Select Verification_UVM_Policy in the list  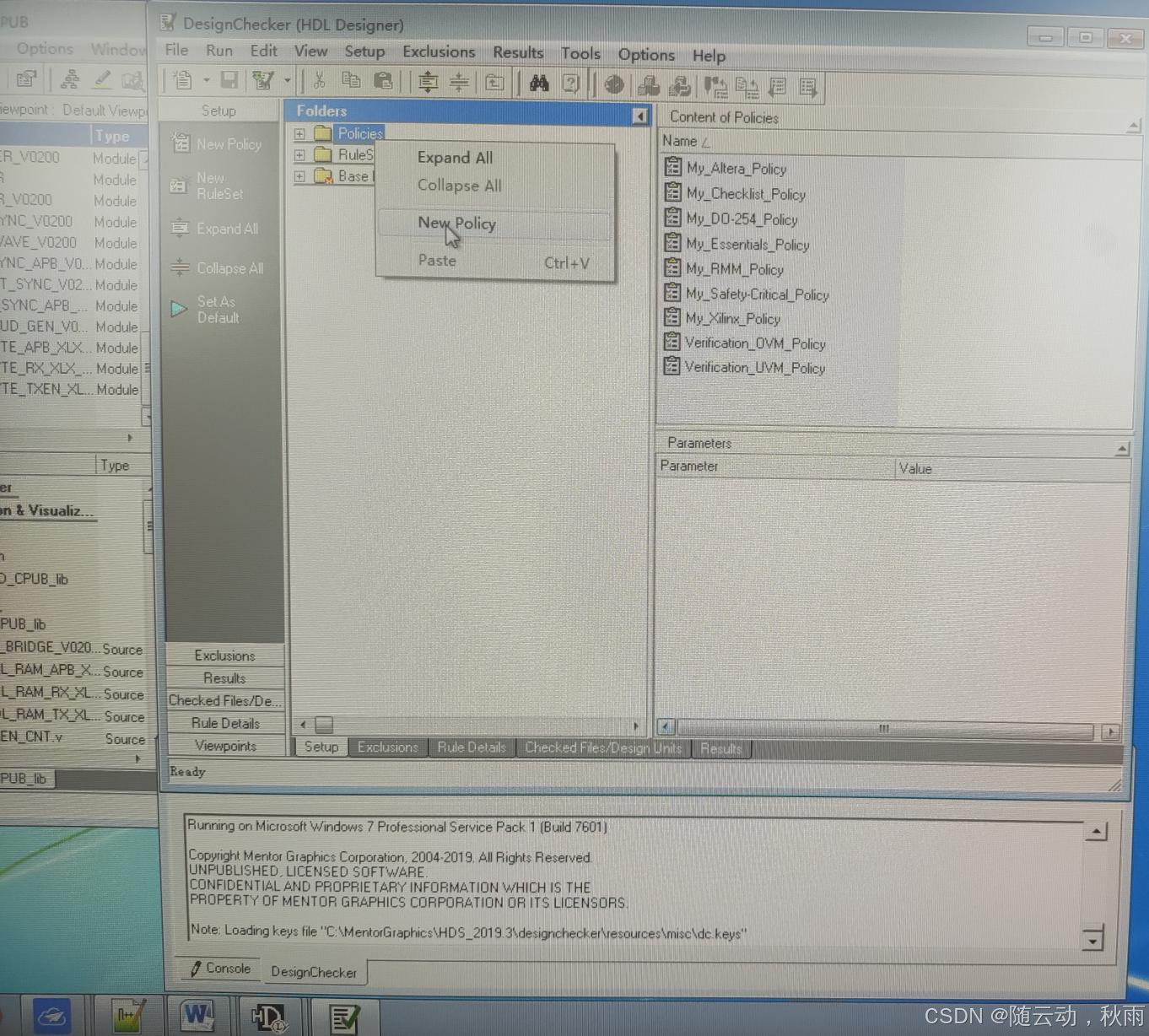[x=754, y=368]
